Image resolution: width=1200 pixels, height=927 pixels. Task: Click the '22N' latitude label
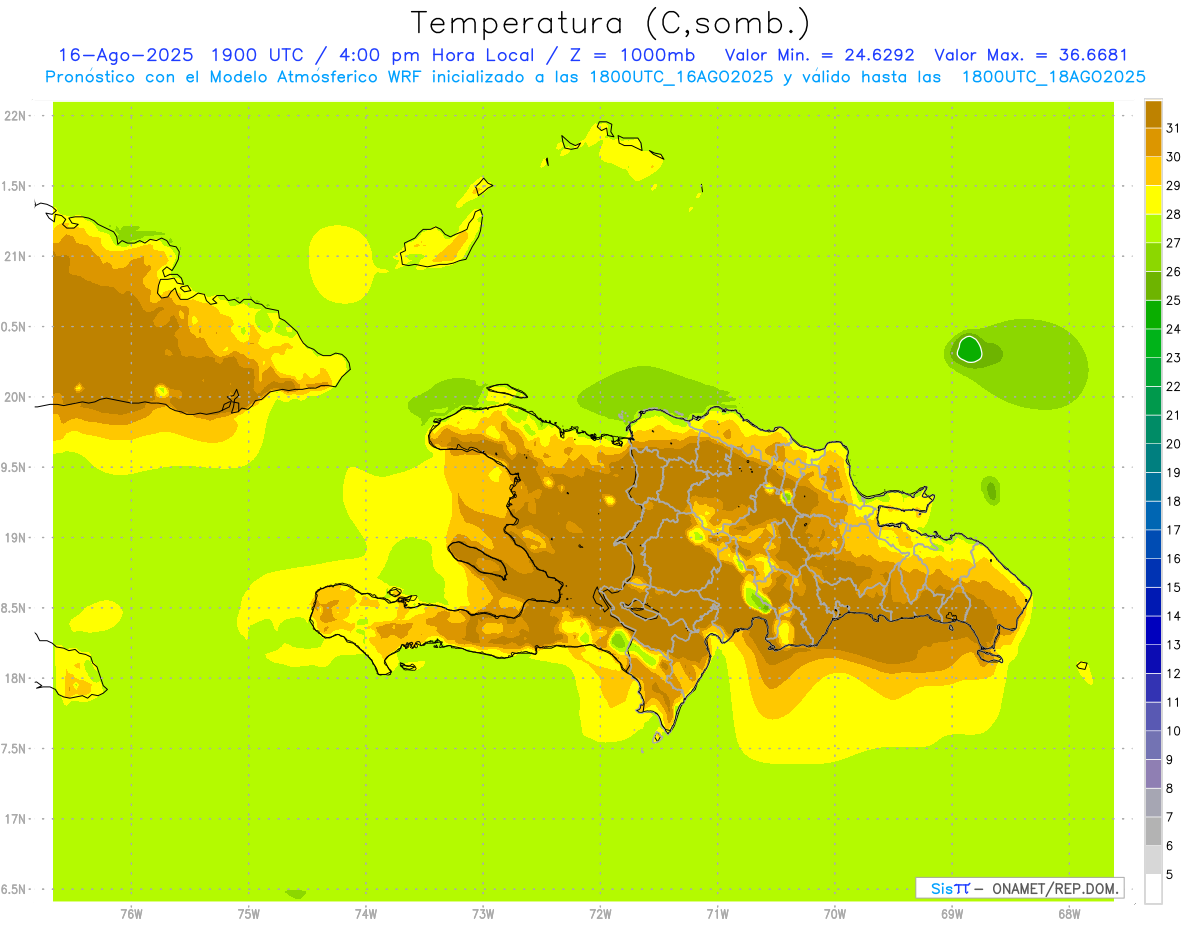15,115
